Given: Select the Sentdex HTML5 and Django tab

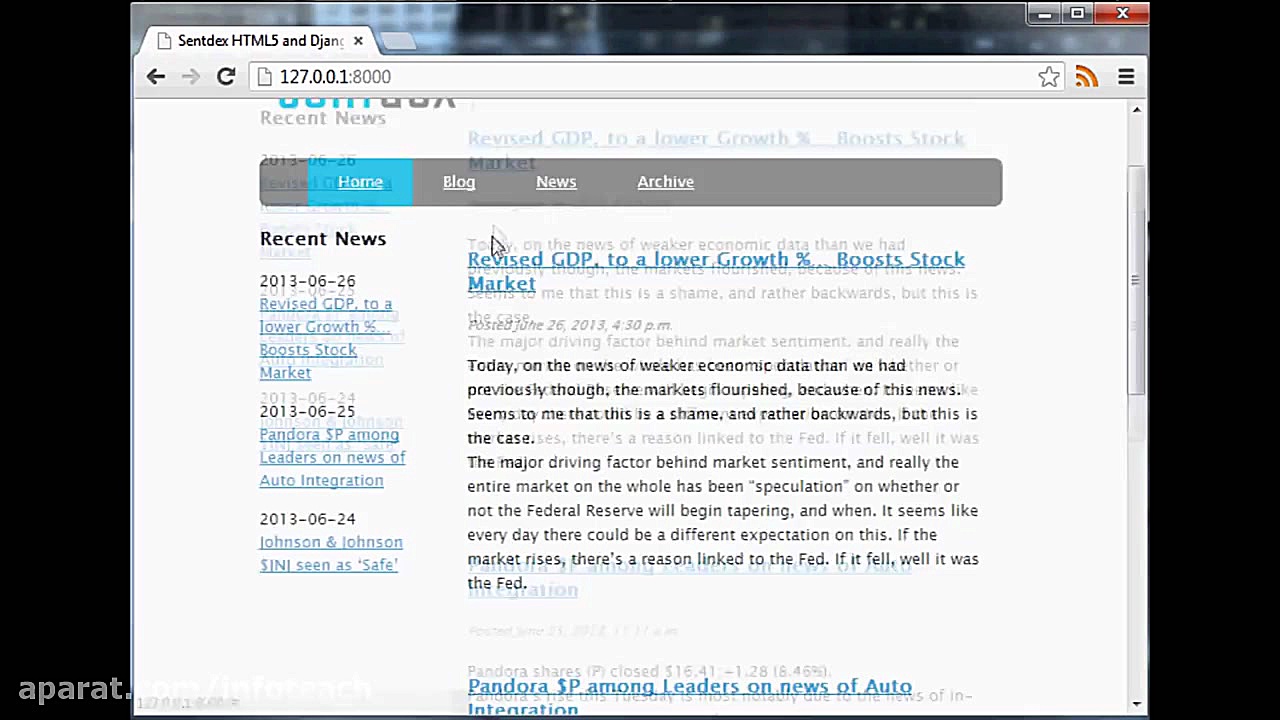Looking at the screenshot, I should 260,41.
